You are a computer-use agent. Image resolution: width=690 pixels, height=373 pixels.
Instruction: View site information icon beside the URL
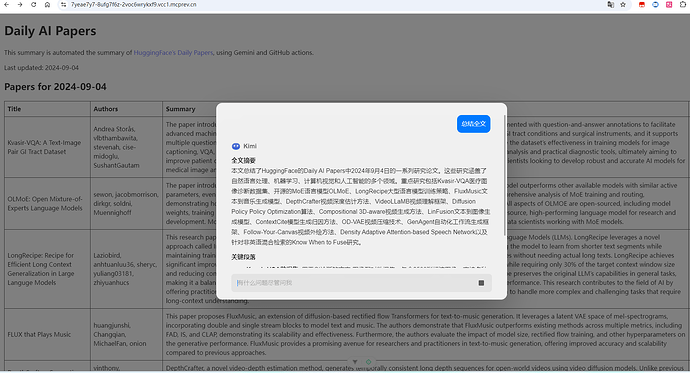[x=63, y=4]
